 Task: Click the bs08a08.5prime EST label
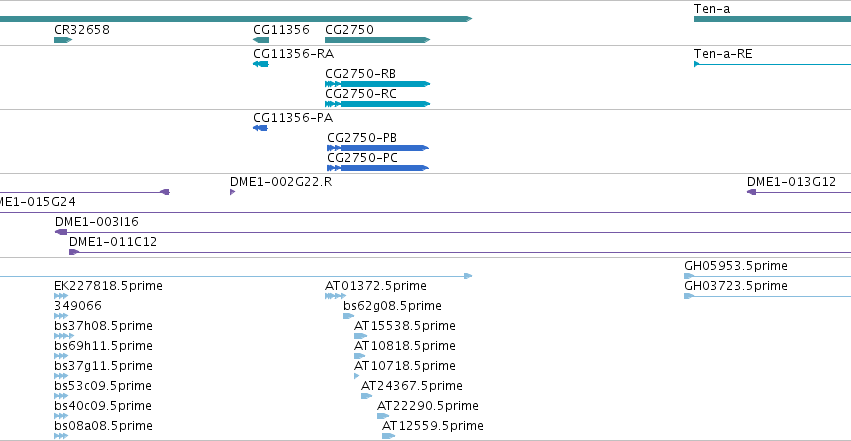pyautogui.click(x=103, y=426)
